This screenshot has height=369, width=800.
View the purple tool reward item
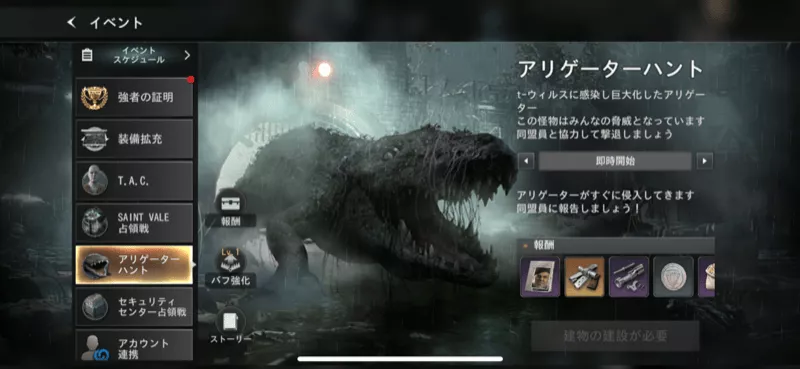[629, 277]
